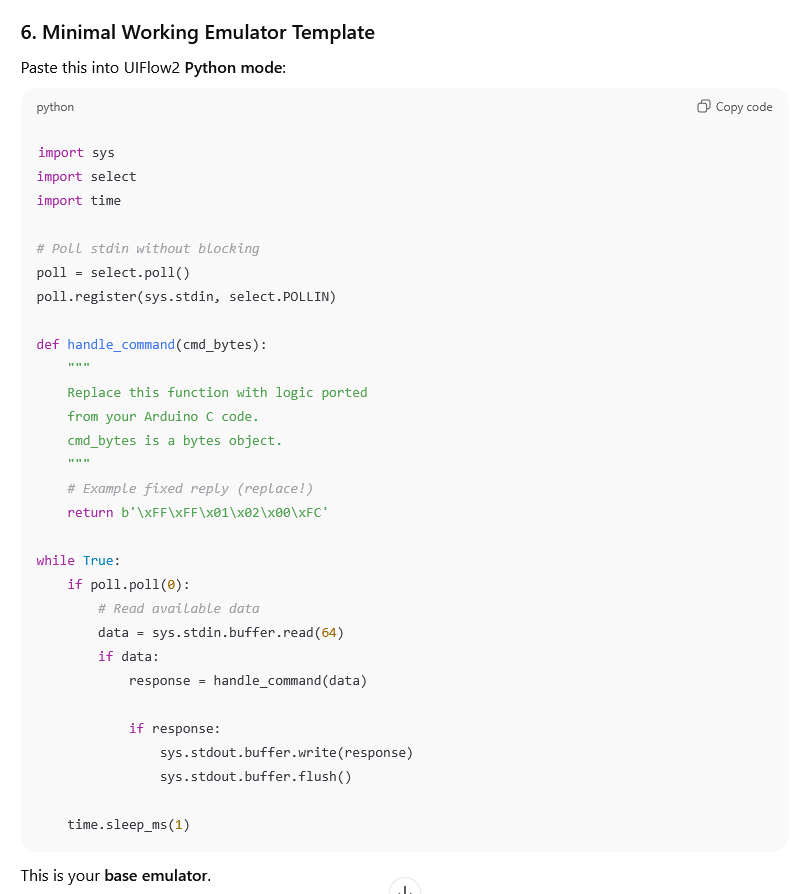Viewport: 804px width, 894px height.
Task: Click the Copy code button label
Action: (744, 107)
